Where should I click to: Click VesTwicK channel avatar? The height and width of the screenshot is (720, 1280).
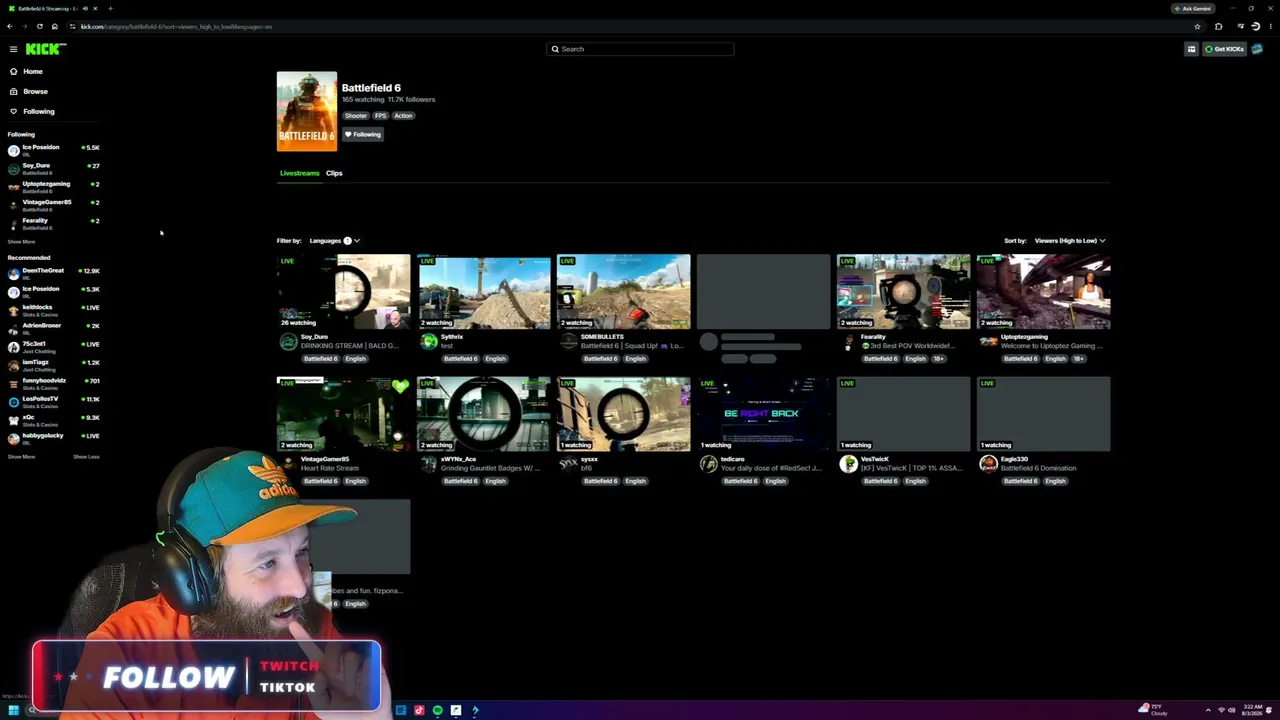tap(848, 464)
